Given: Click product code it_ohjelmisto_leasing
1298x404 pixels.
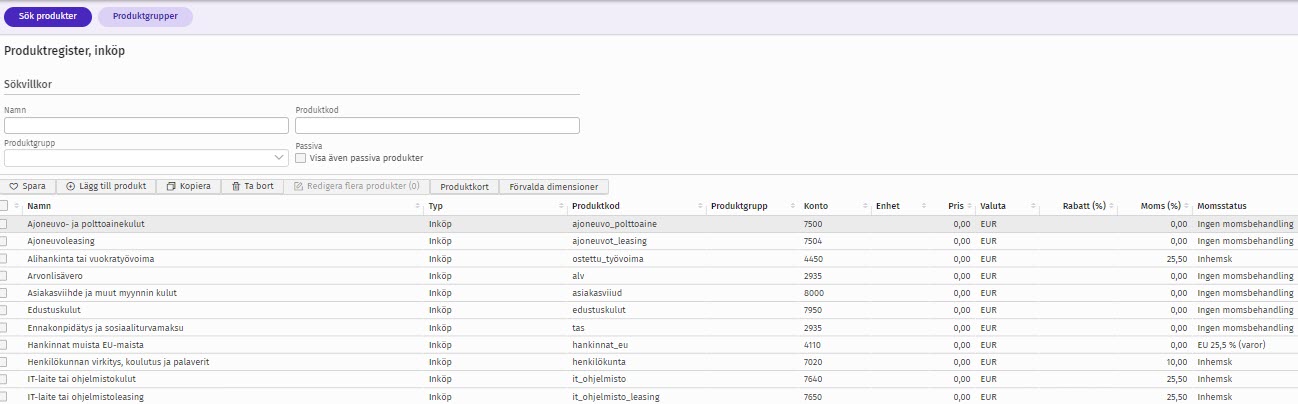Looking at the screenshot, I should [616, 396].
